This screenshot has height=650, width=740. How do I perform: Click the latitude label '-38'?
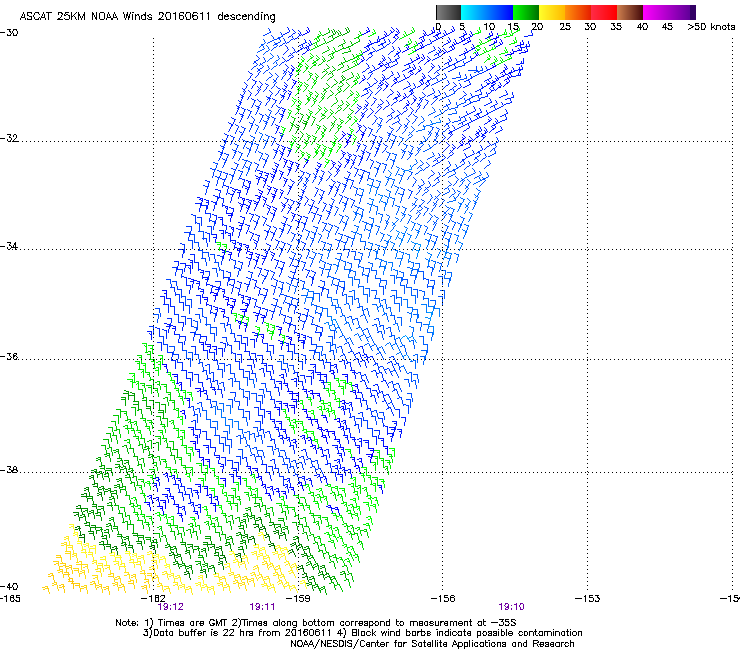[x=9, y=470]
